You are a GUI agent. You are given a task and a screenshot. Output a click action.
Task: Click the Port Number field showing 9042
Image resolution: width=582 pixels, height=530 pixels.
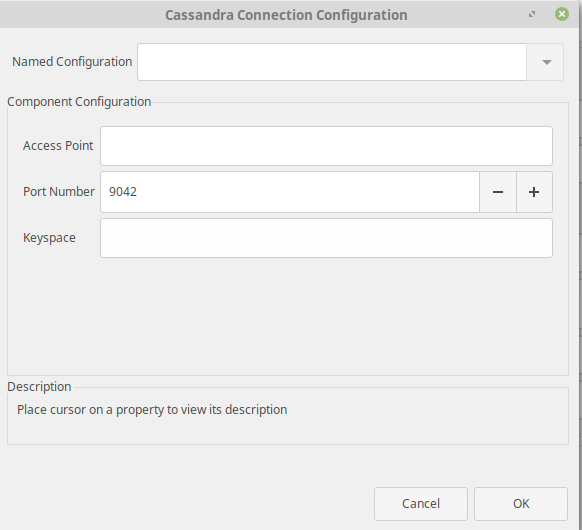click(x=290, y=192)
